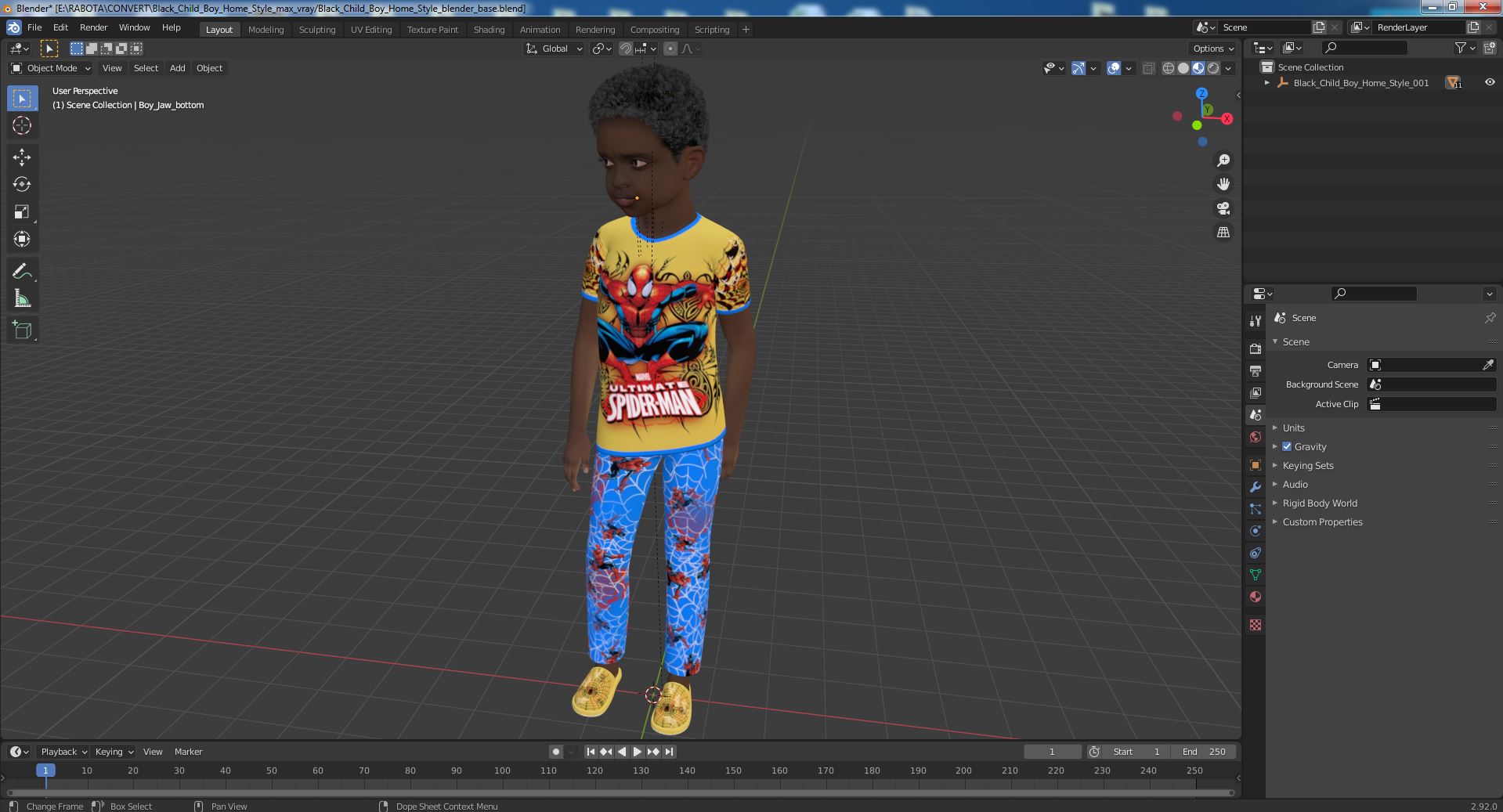This screenshot has height=812, width=1503.
Task: Open the viewport Select menu
Action: click(x=146, y=68)
